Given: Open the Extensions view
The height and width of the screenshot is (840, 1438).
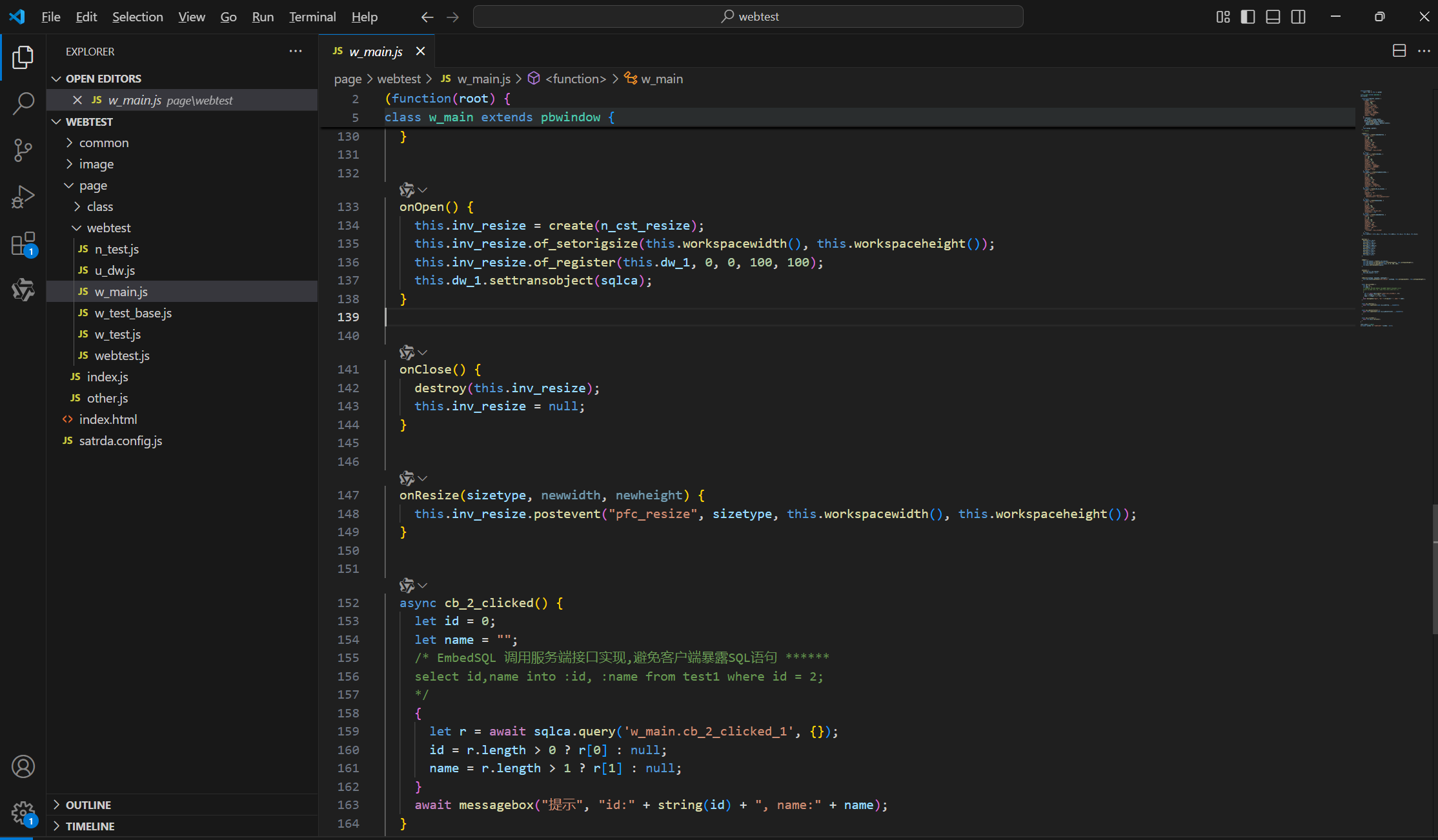Looking at the screenshot, I should pos(23,244).
